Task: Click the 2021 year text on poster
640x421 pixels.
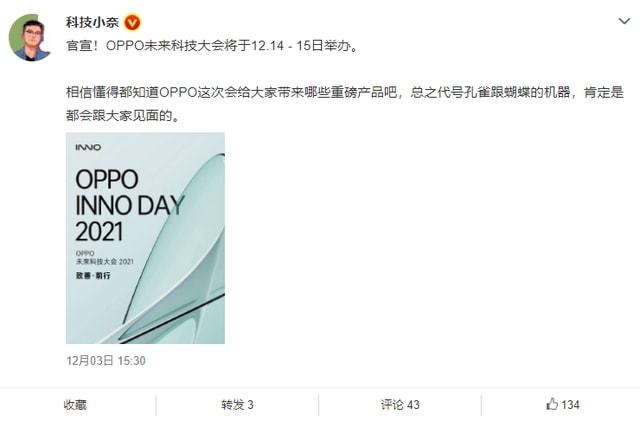Action: 99,232
